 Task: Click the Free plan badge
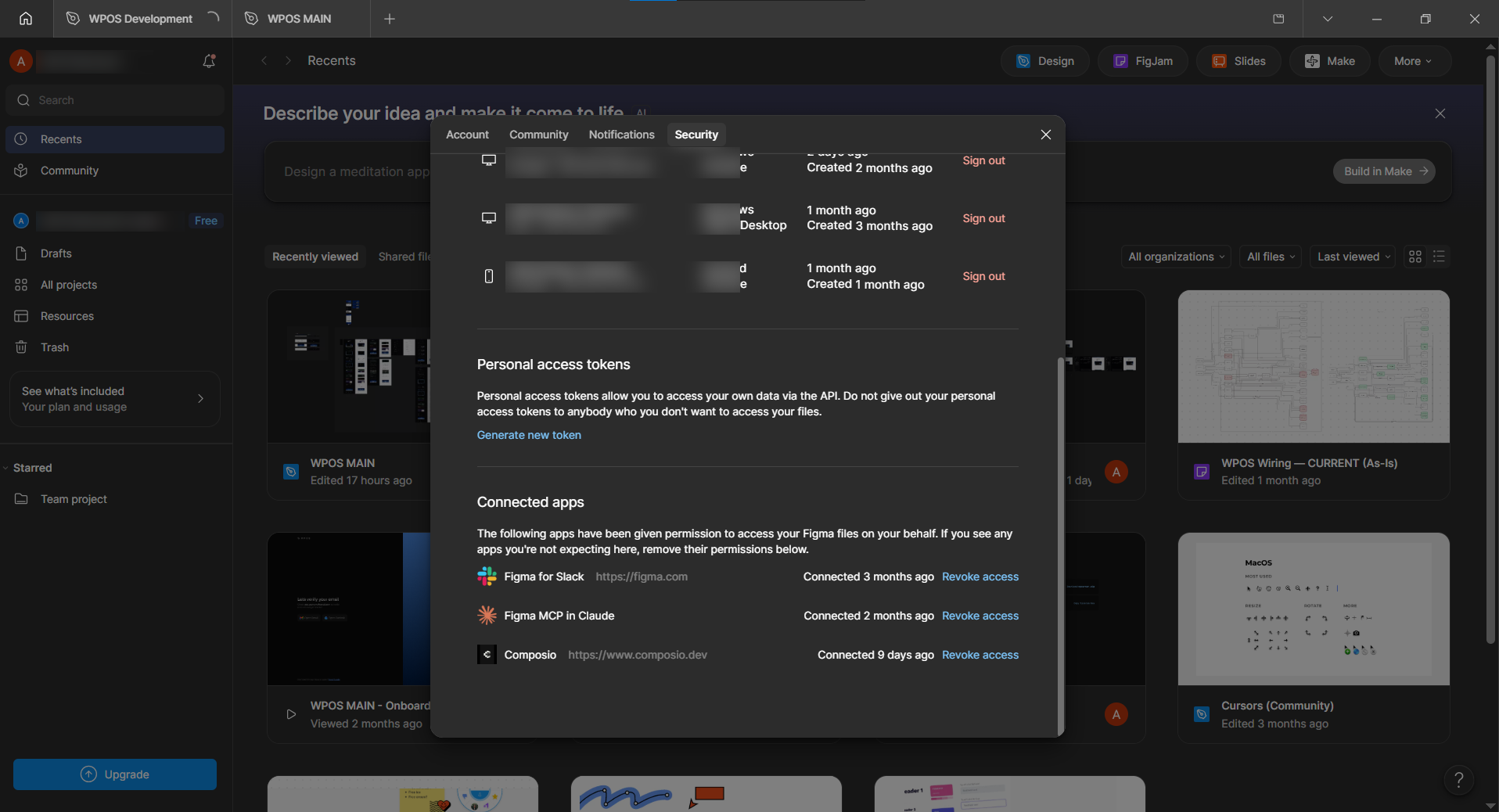pyautogui.click(x=206, y=221)
